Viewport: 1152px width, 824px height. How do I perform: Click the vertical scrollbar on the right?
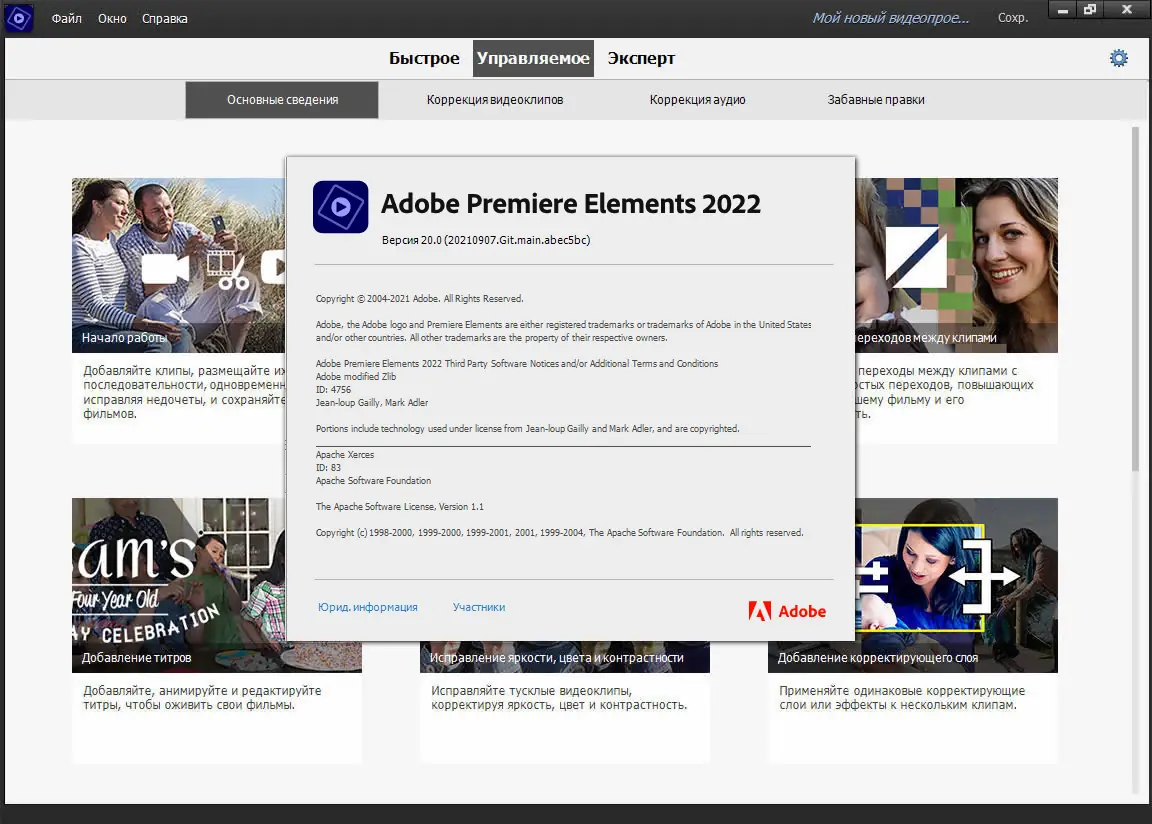1135,299
